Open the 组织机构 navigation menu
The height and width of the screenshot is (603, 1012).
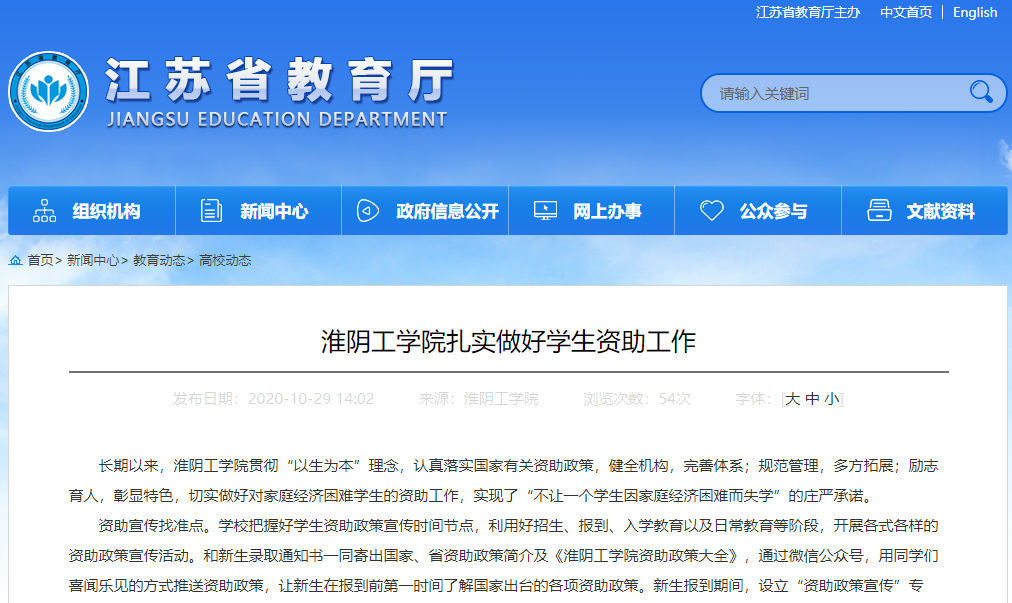106,211
